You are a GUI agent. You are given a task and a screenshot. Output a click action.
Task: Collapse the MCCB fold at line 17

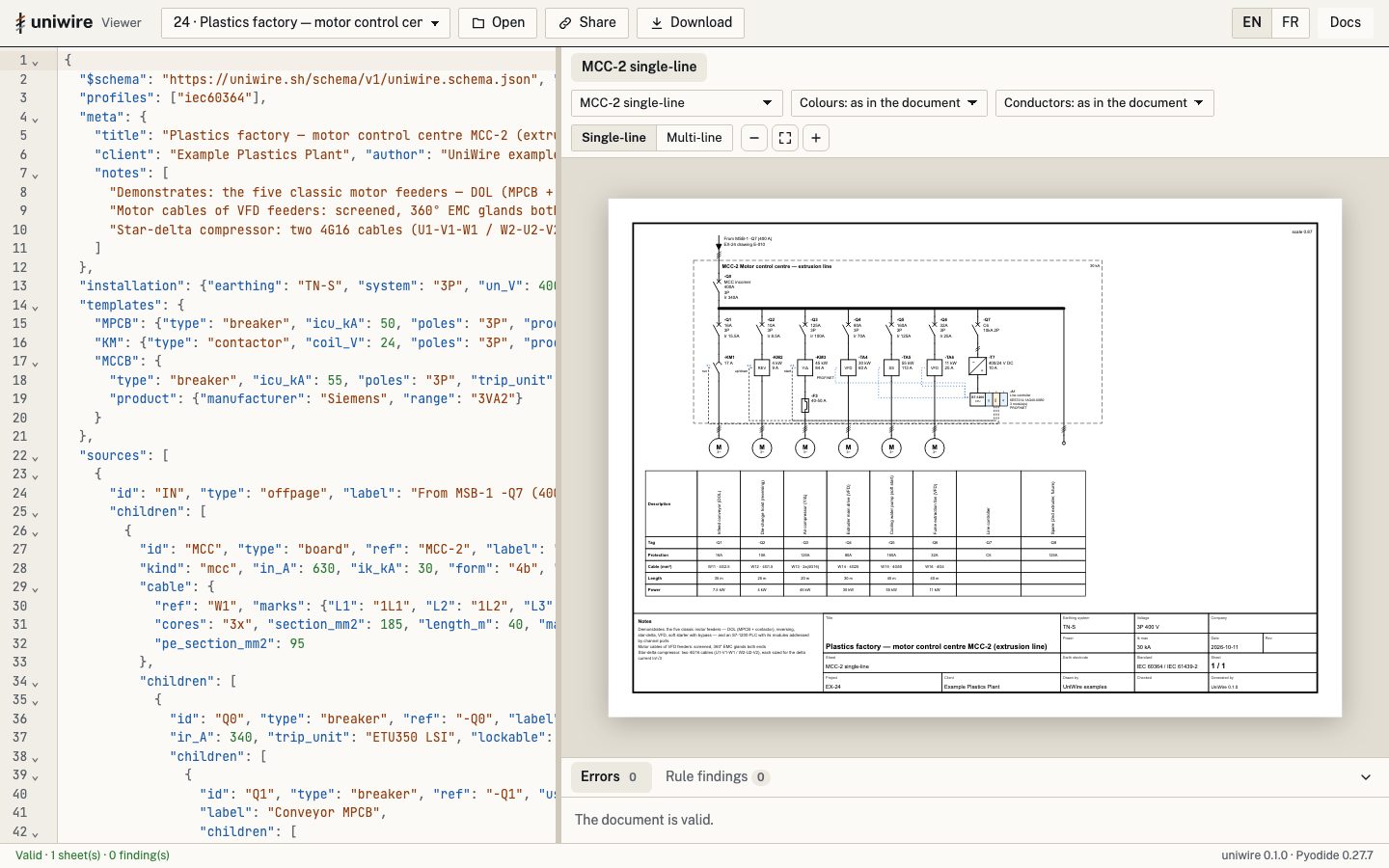click(36, 364)
